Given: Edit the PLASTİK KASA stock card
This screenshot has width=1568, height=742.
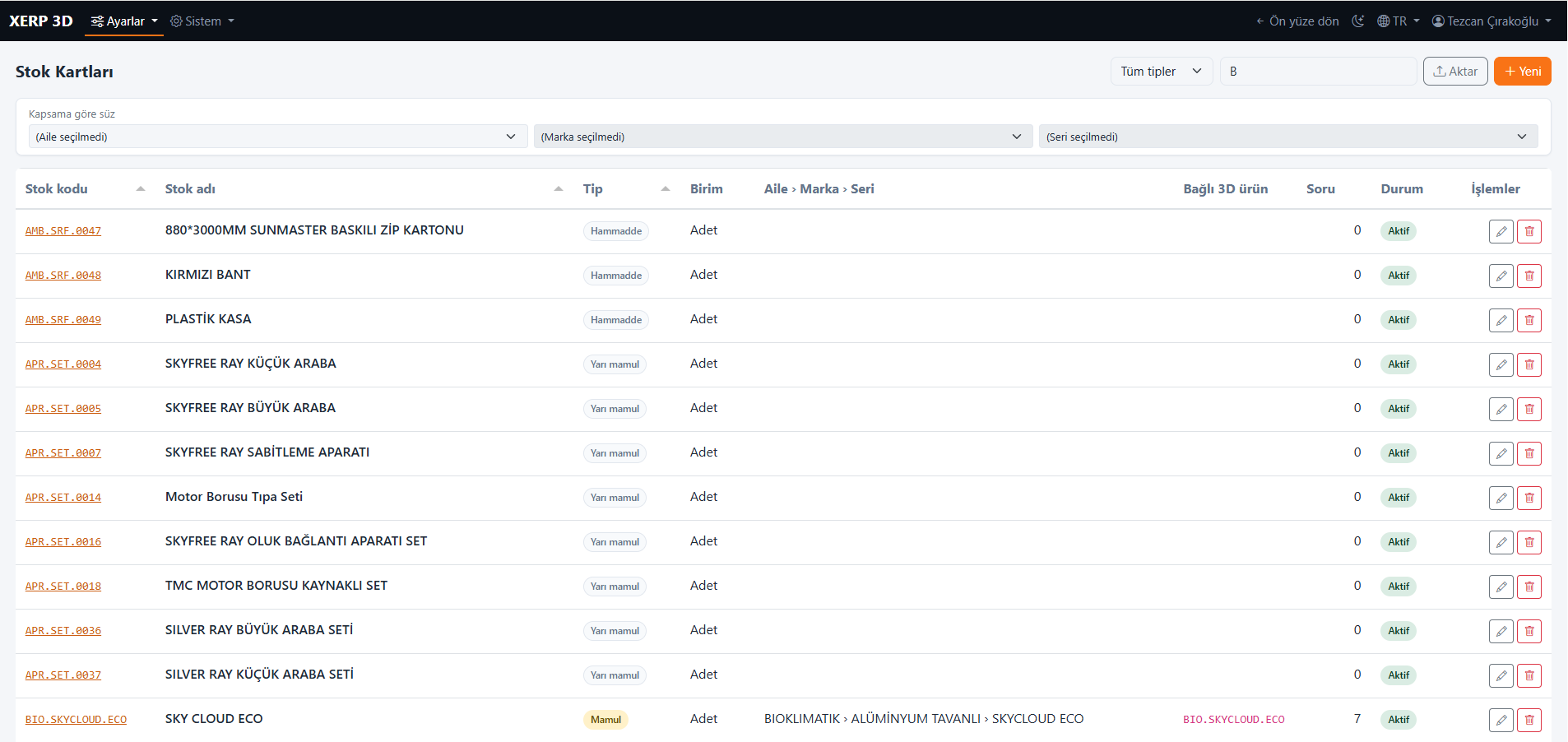Looking at the screenshot, I should (x=1501, y=320).
